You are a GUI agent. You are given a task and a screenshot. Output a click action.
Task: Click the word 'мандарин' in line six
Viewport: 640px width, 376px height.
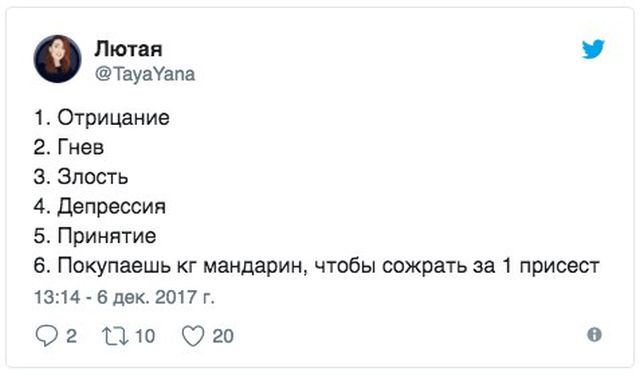255,266
